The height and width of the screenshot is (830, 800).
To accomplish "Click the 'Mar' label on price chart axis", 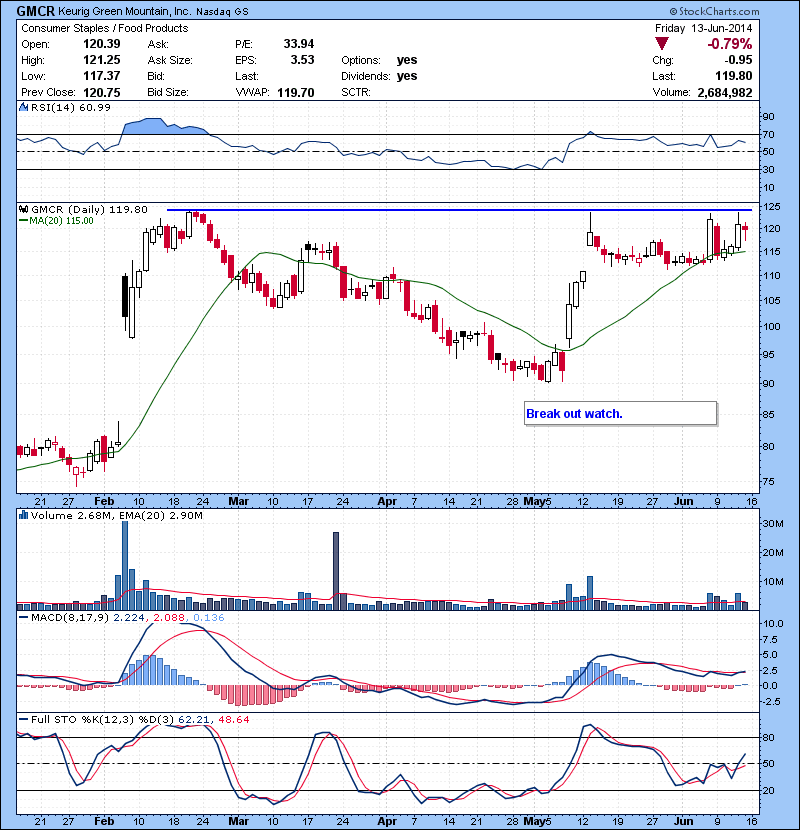I will pyautogui.click(x=239, y=501).
